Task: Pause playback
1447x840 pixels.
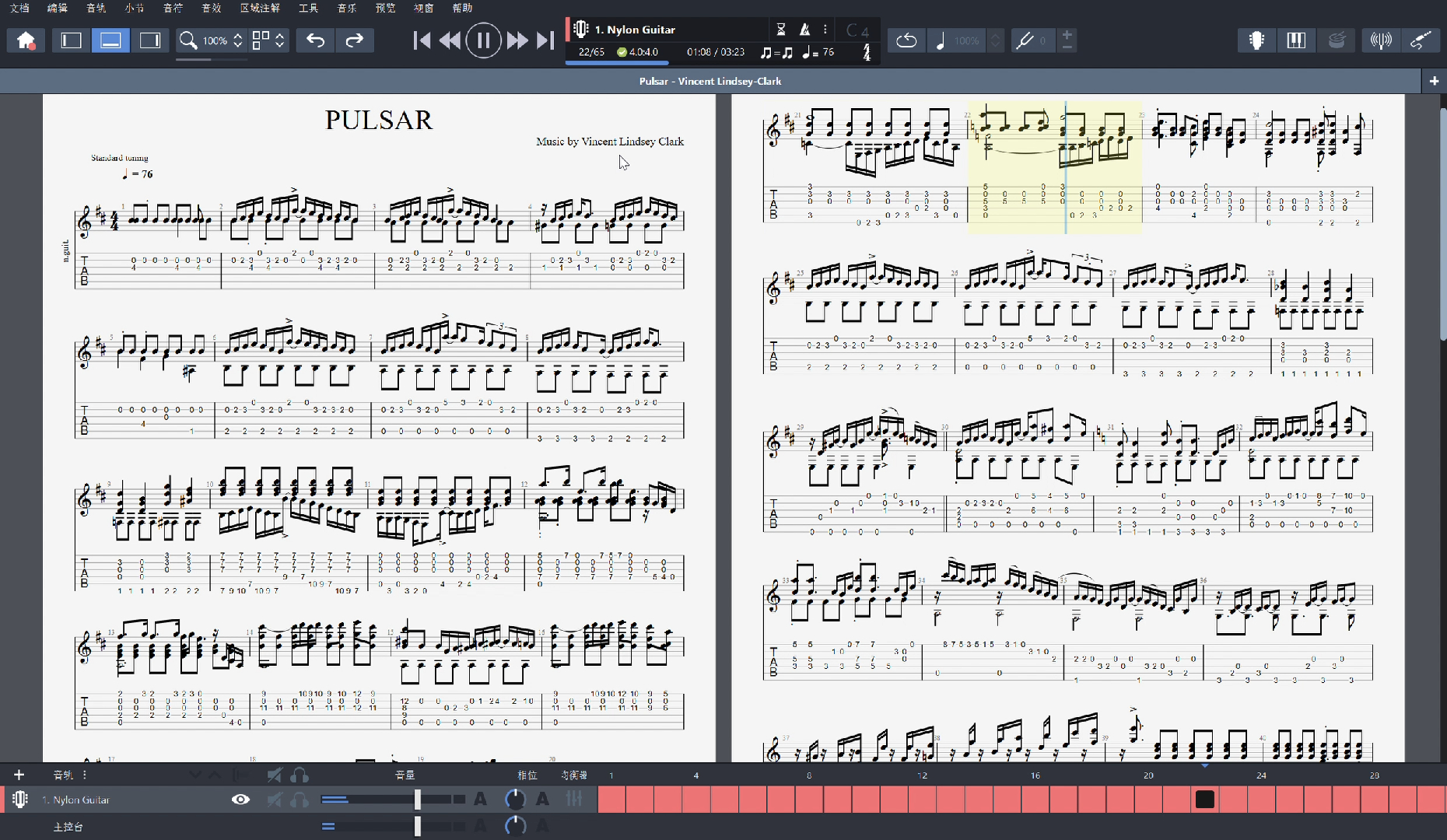Action: [x=483, y=40]
